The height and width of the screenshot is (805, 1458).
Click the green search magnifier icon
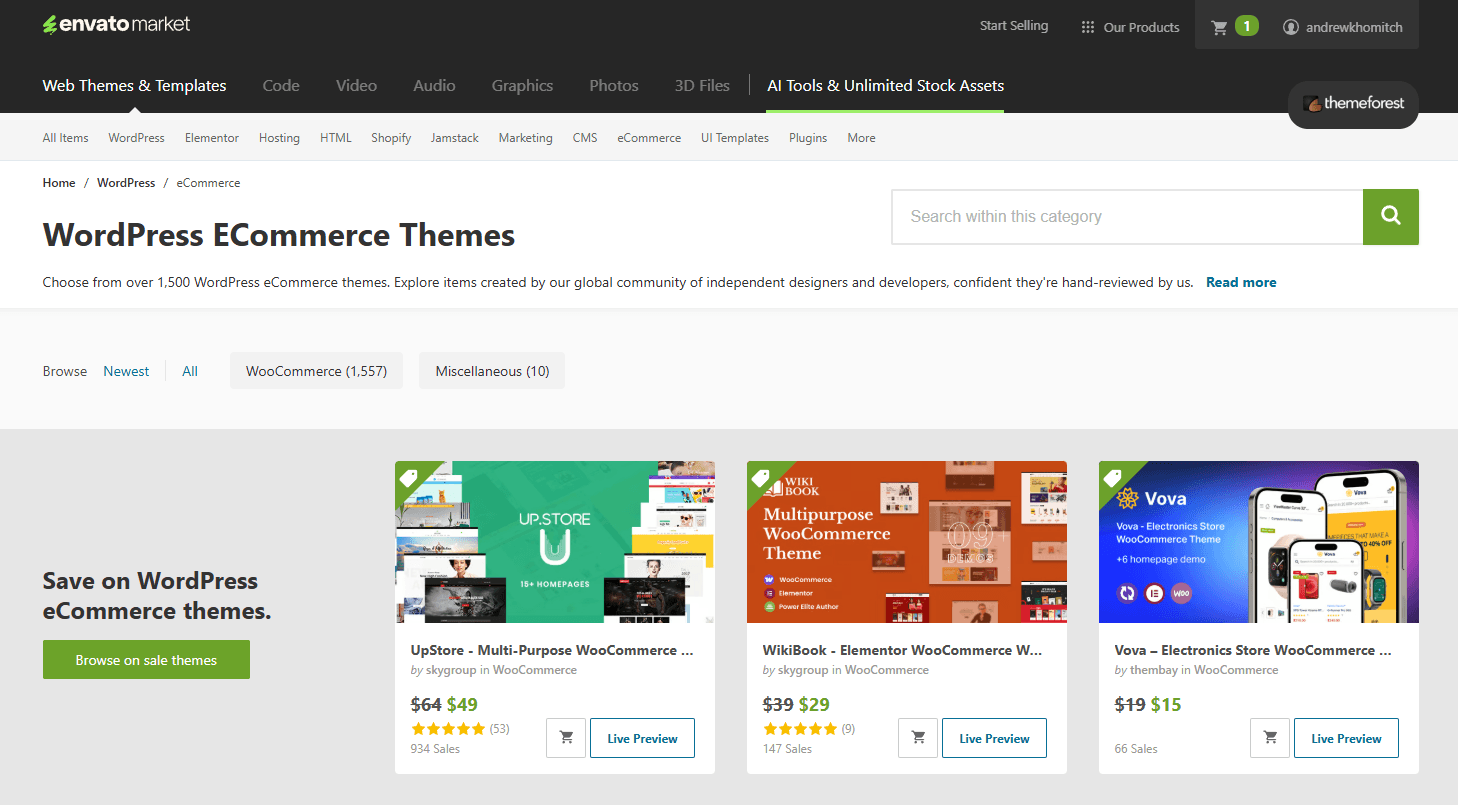click(x=1390, y=216)
